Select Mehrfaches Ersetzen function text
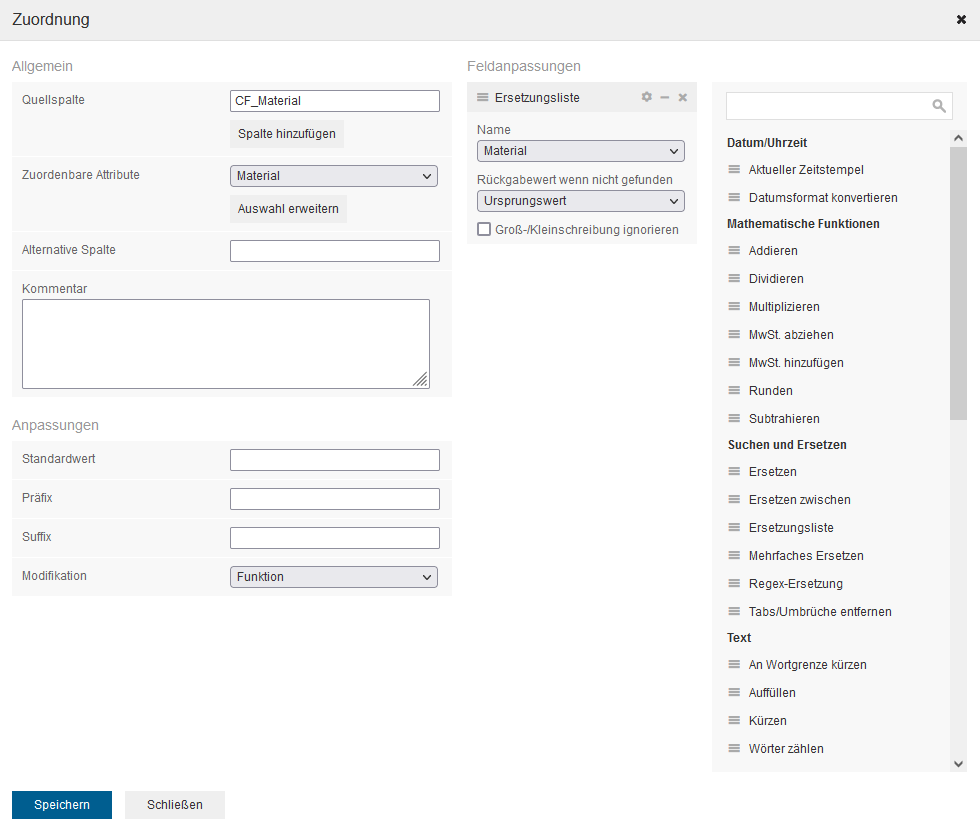 [806, 556]
